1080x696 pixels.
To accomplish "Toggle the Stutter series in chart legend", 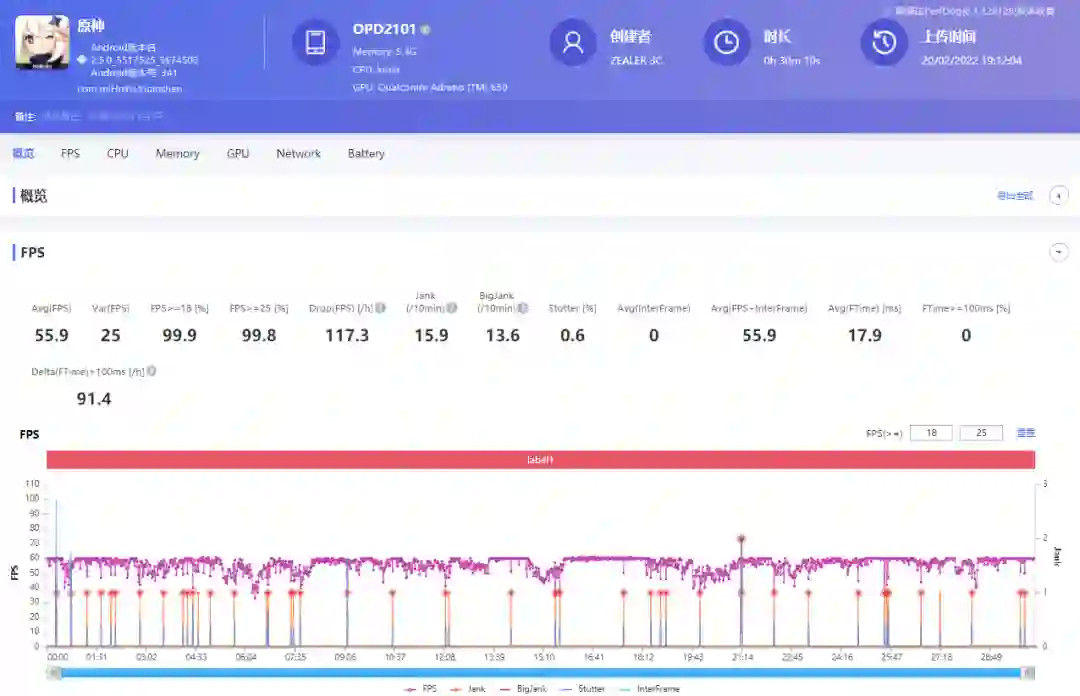I will 583,688.
